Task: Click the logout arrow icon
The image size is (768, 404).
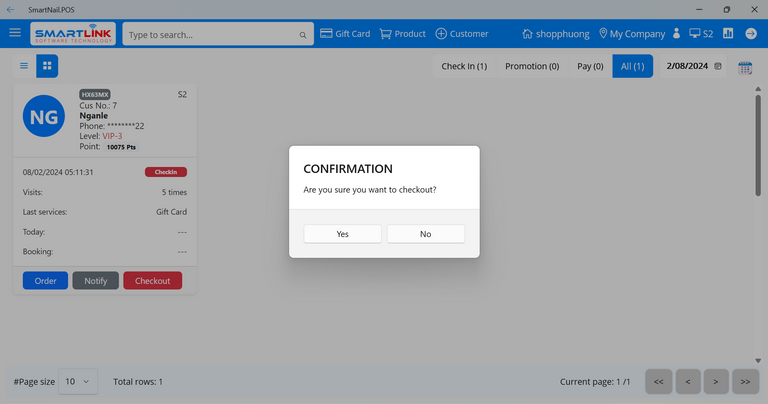Action: coord(752,33)
